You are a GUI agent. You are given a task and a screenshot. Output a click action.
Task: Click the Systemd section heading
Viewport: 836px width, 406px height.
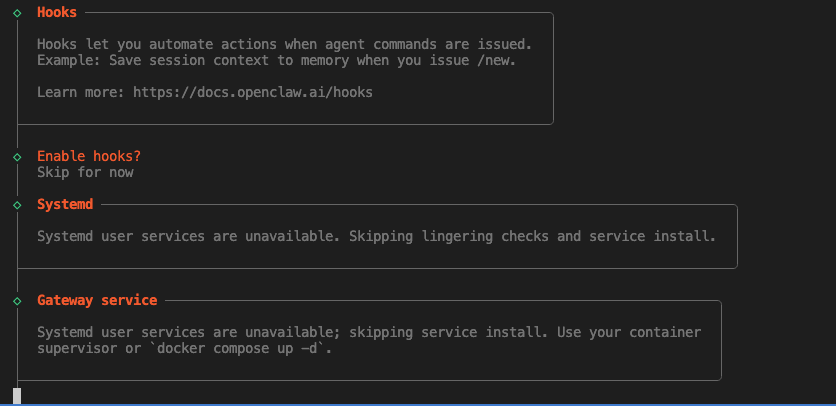(65, 205)
